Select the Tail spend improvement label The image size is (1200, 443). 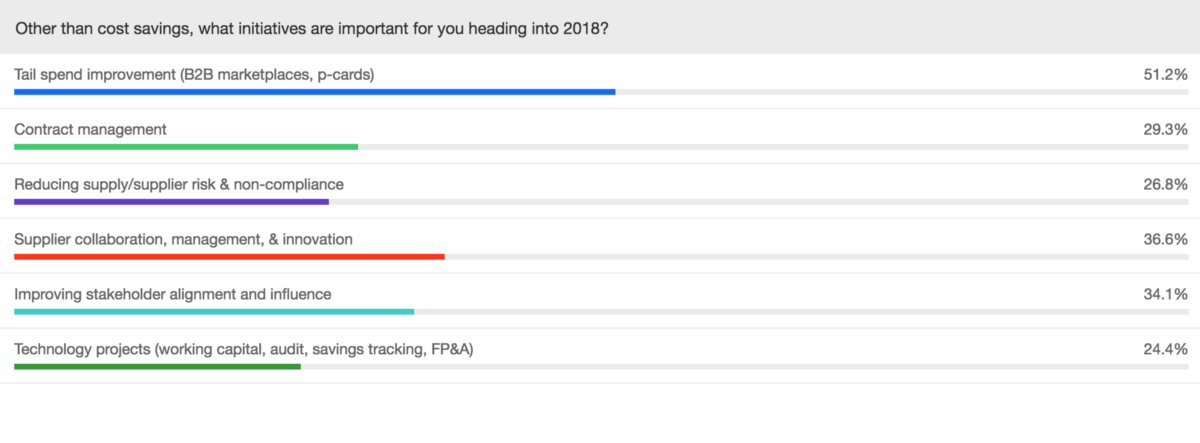[194, 74]
